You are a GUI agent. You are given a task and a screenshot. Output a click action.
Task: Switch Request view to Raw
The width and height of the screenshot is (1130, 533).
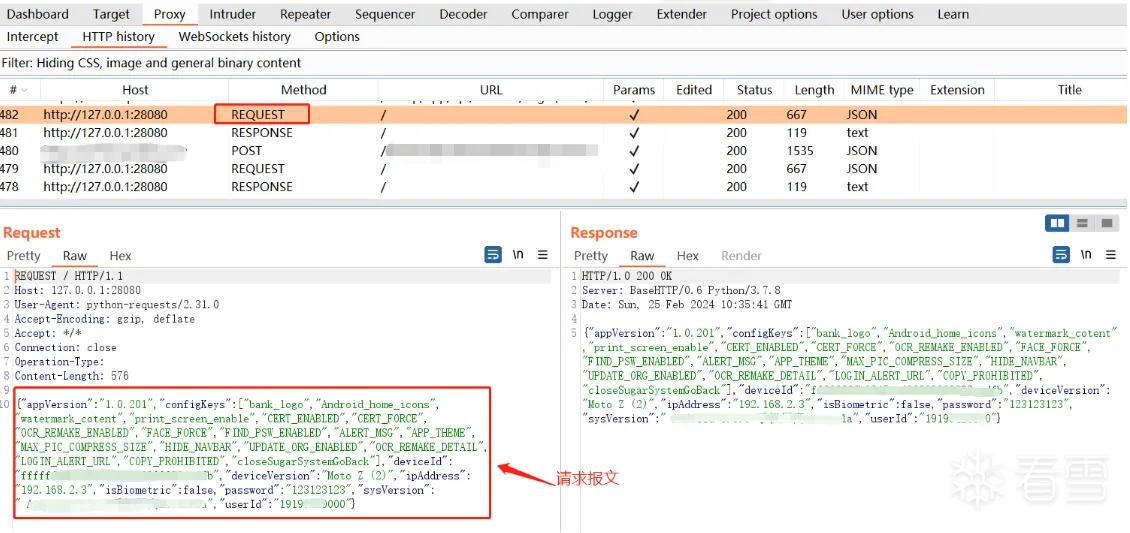tap(75, 256)
